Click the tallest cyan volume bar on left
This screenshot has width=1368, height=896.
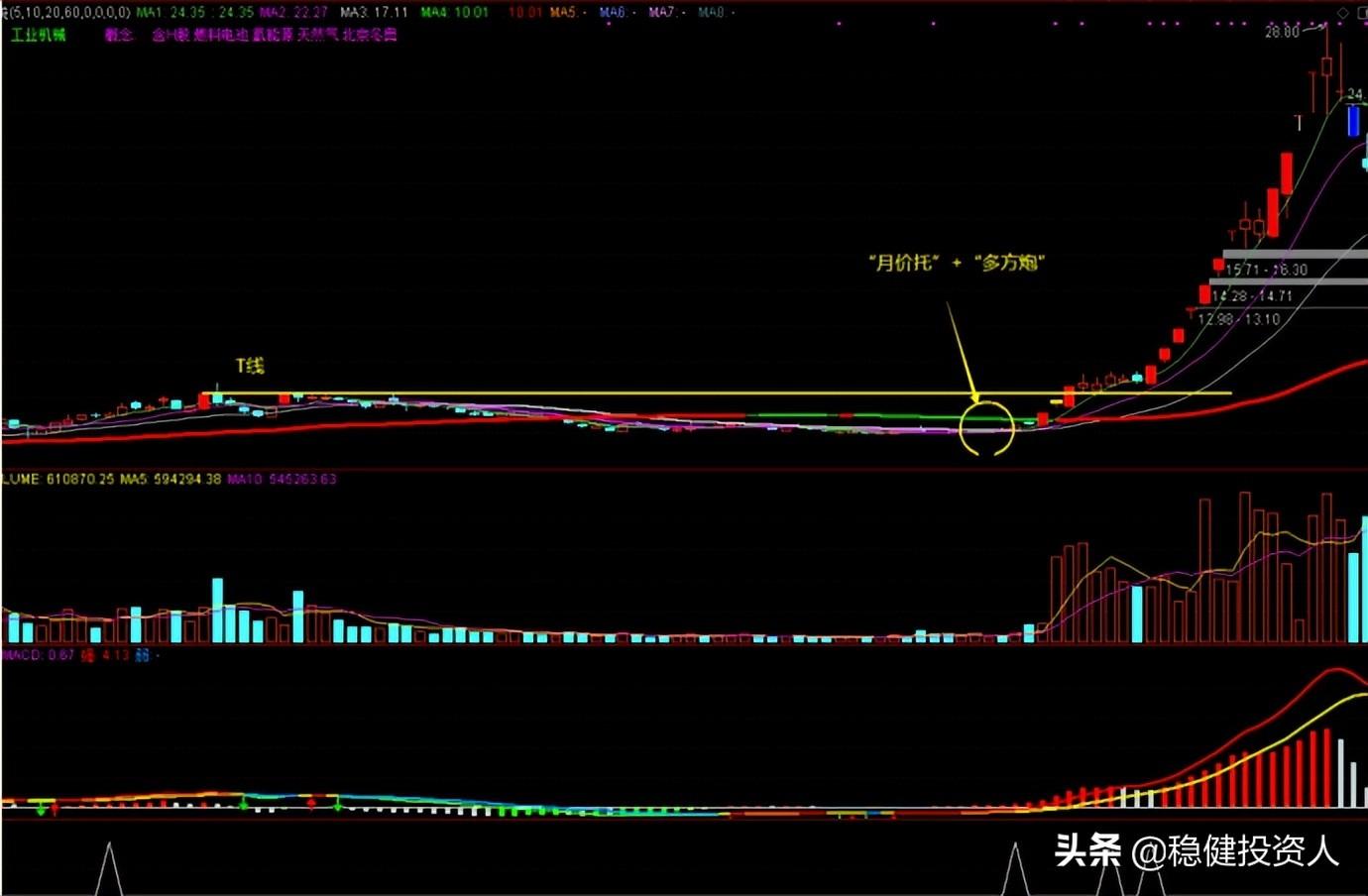point(217,611)
